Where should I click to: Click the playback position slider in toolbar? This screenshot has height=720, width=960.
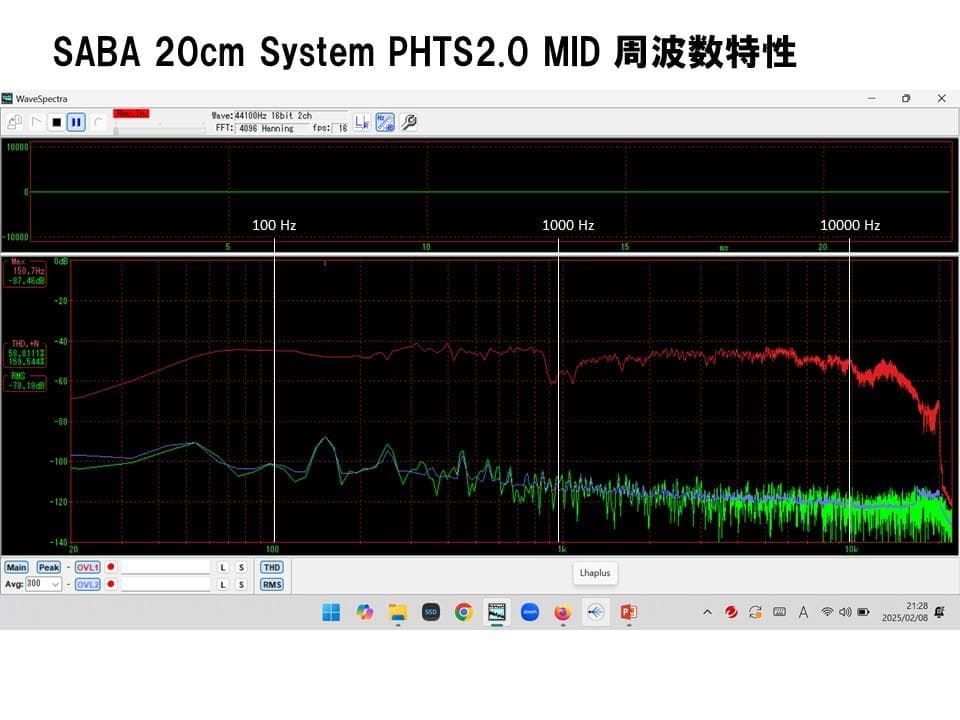pyautogui.click(x=160, y=130)
